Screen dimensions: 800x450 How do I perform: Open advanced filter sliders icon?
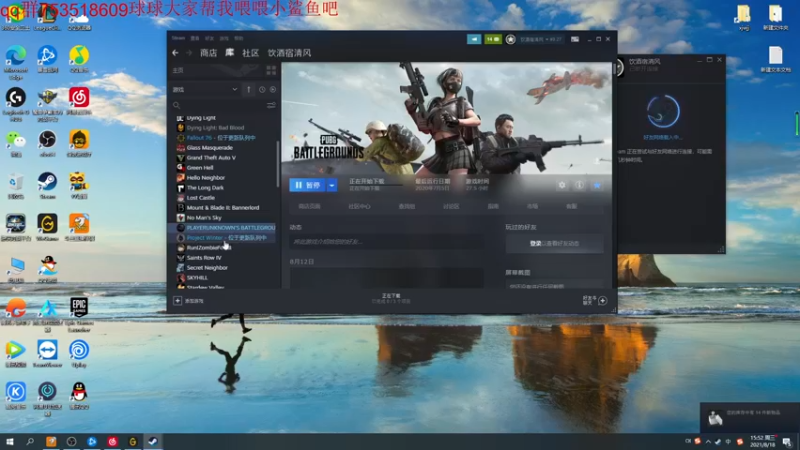[x=271, y=105]
